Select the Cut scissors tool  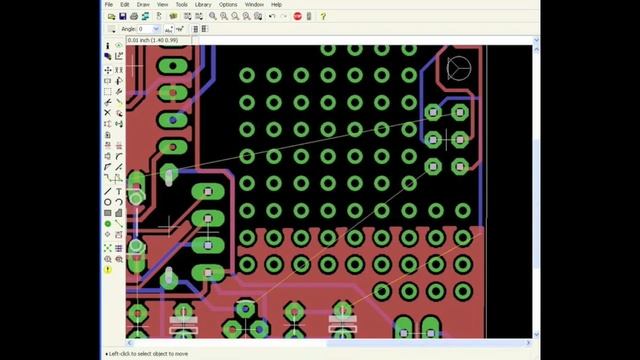click(108, 102)
